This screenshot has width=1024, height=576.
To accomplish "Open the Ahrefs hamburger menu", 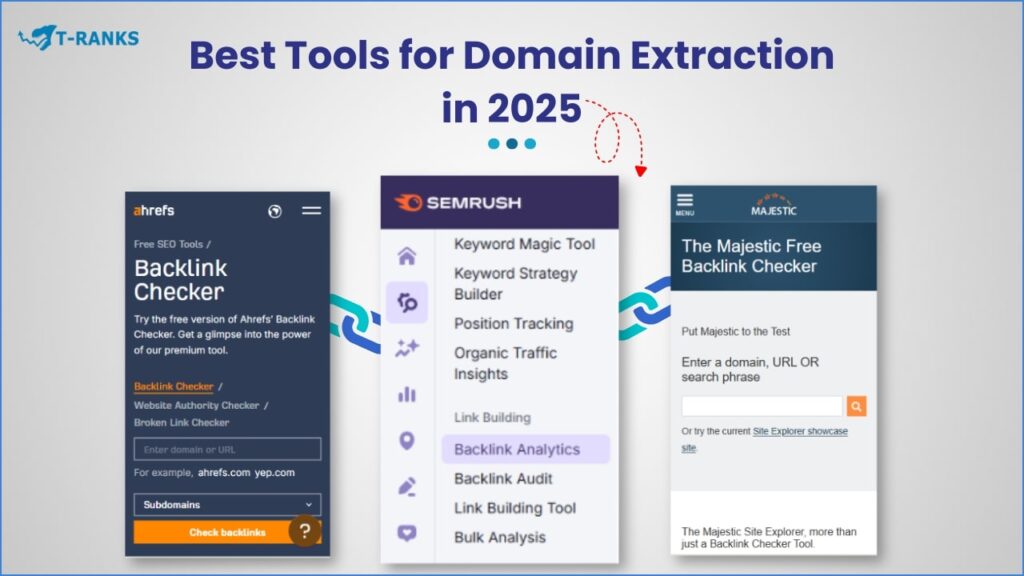I will click(311, 211).
